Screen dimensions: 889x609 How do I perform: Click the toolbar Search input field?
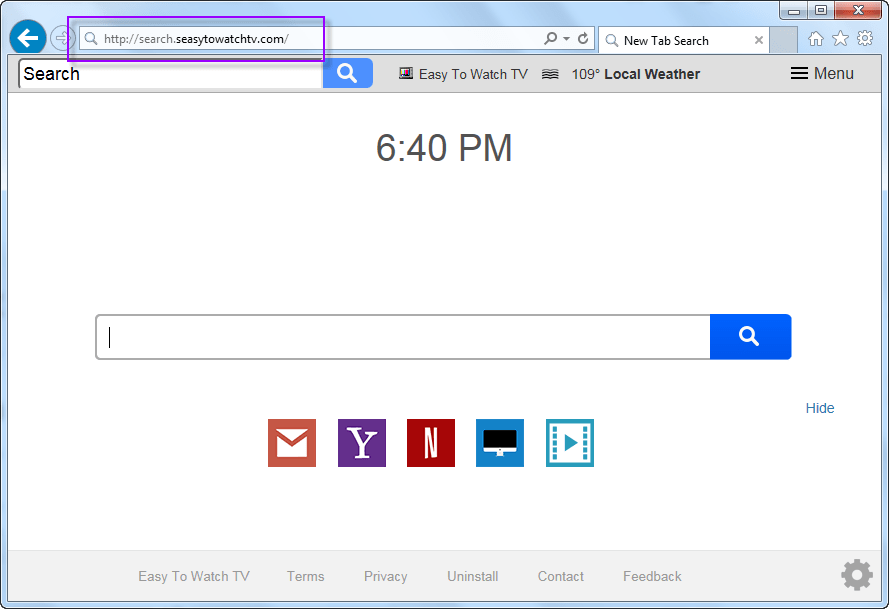171,74
